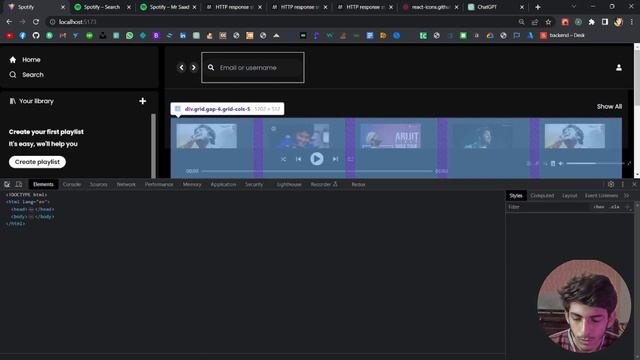Image resolution: width=640 pixels, height=360 pixels.
Task: Open Chrome menu three dots
Action: [632, 22]
